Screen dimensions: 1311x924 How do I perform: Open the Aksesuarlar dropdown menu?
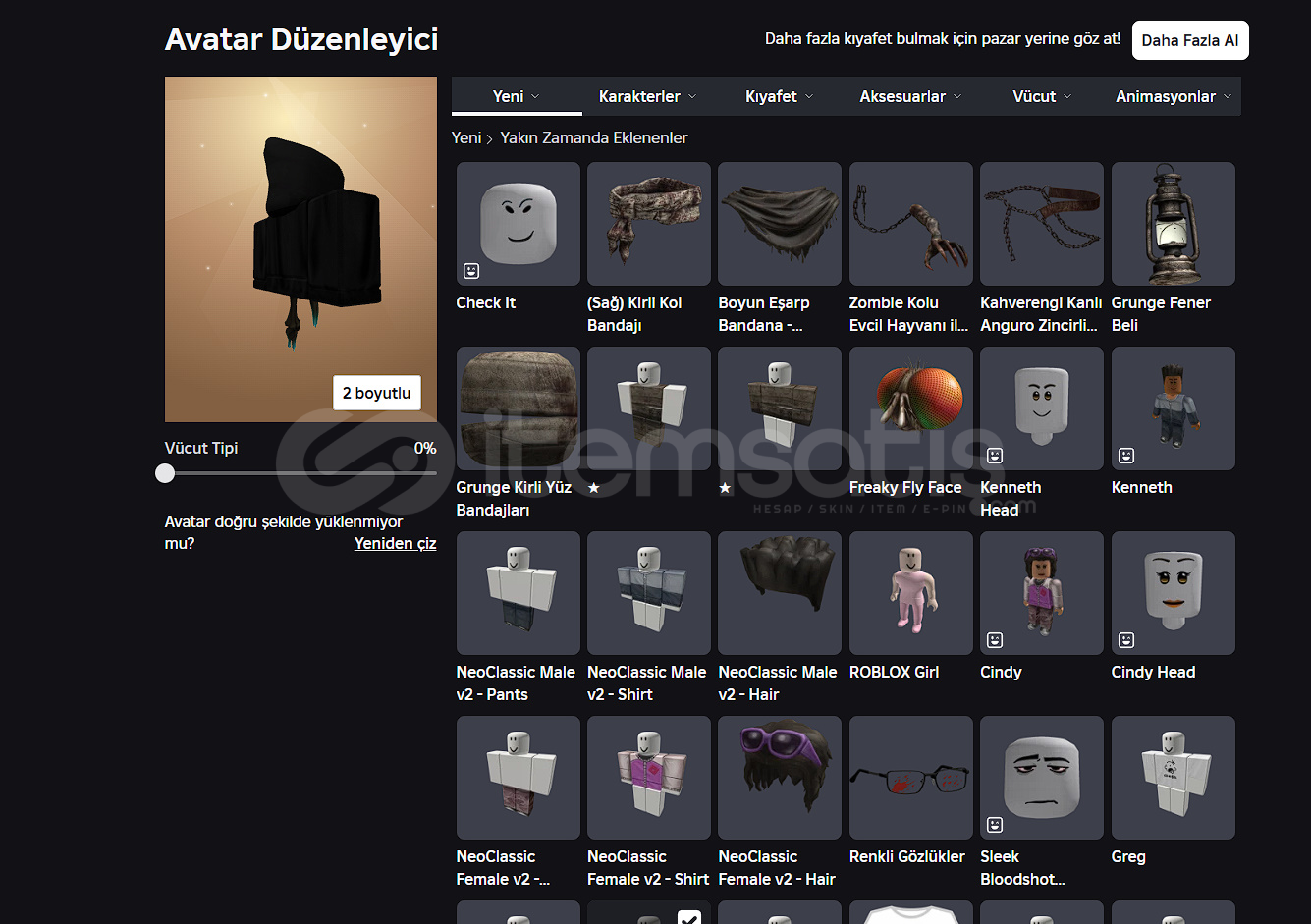[910, 96]
